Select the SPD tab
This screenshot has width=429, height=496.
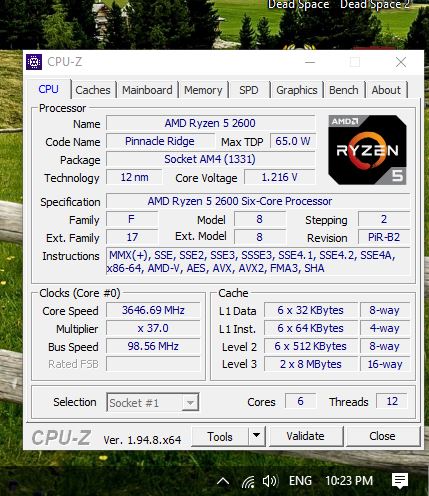tap(249, 90)
